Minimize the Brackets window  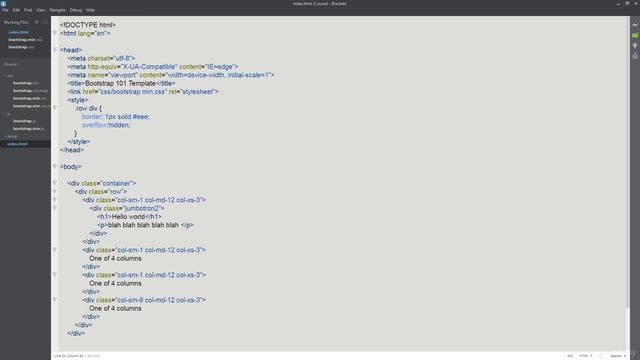click(x=618, y=4)
